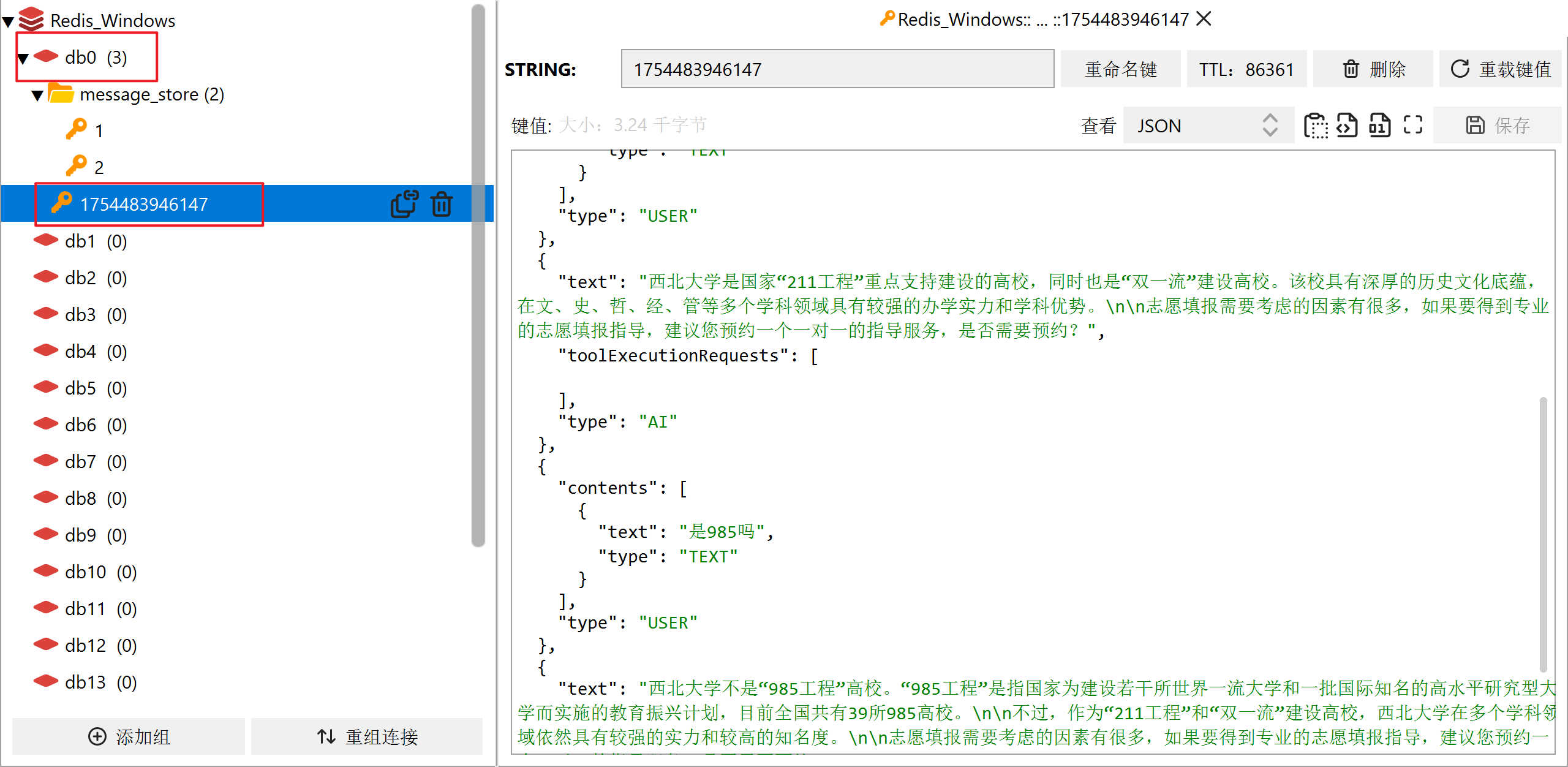Collapse the db0 database node
The width and height of the screenshot is (1568, 767).
(23, 59)
